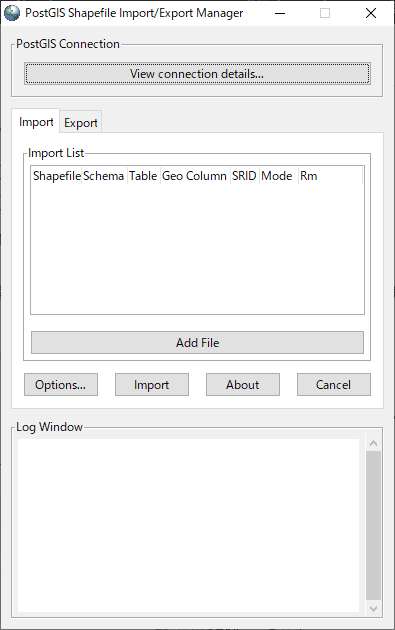Screen dimensions: 395x630
Task: Click the Log Window scroll down arrow
Action: (x=373, y=609)
